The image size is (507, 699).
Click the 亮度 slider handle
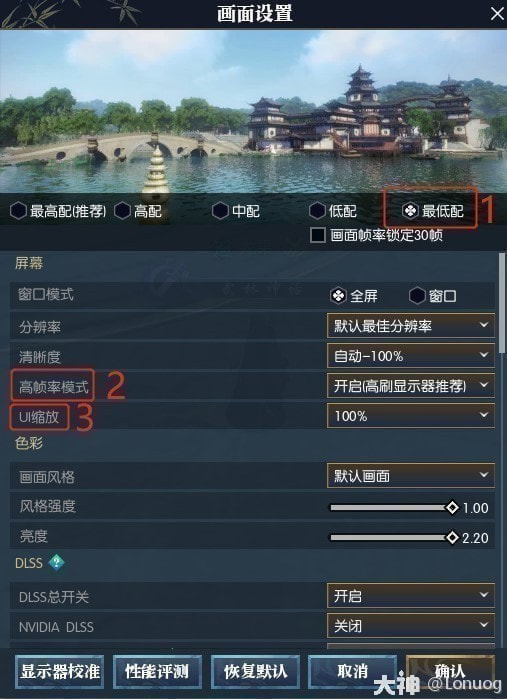click(x=452, y=537)
